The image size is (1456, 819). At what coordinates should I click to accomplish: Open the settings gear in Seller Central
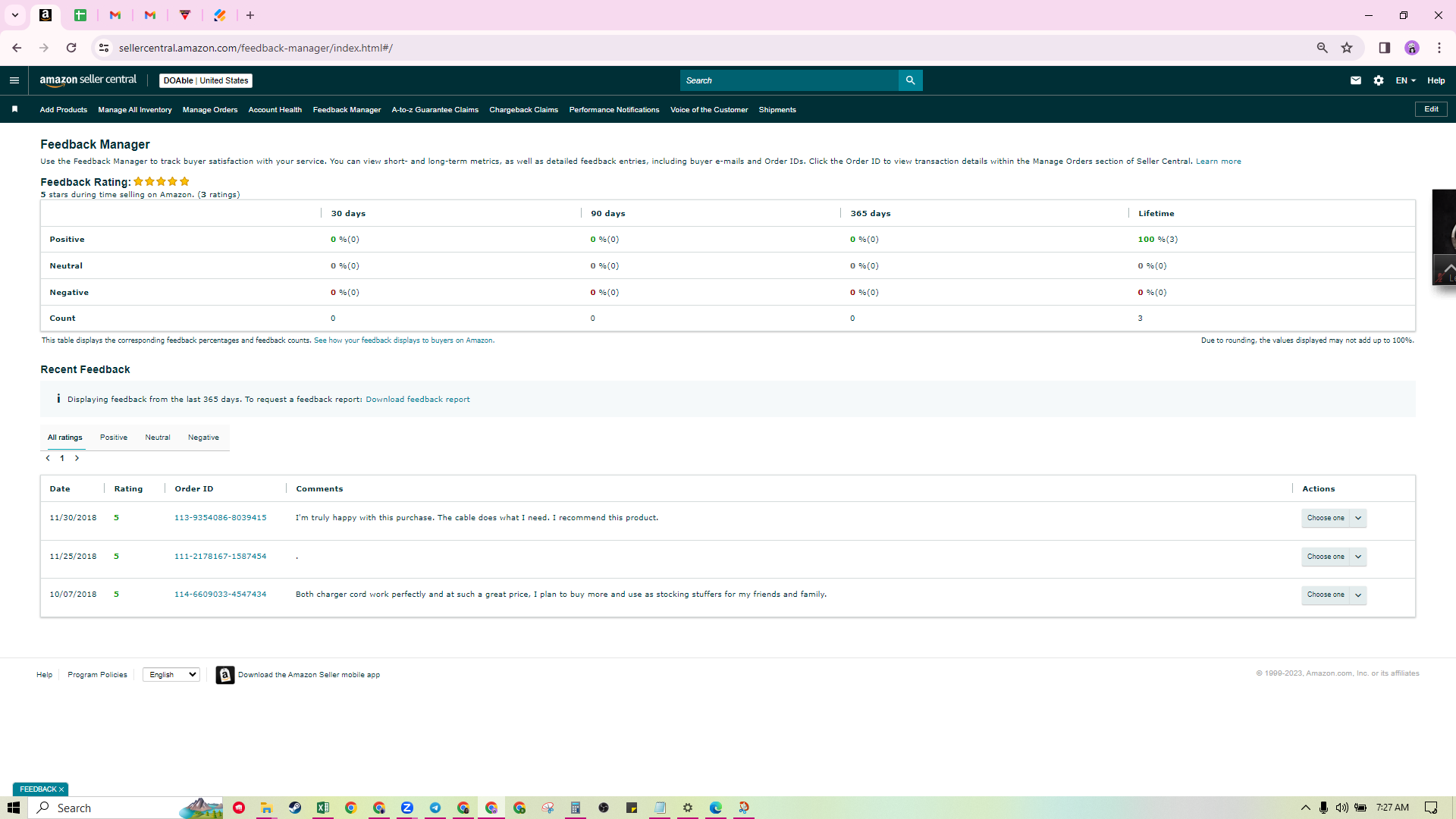click(1379, 80)
